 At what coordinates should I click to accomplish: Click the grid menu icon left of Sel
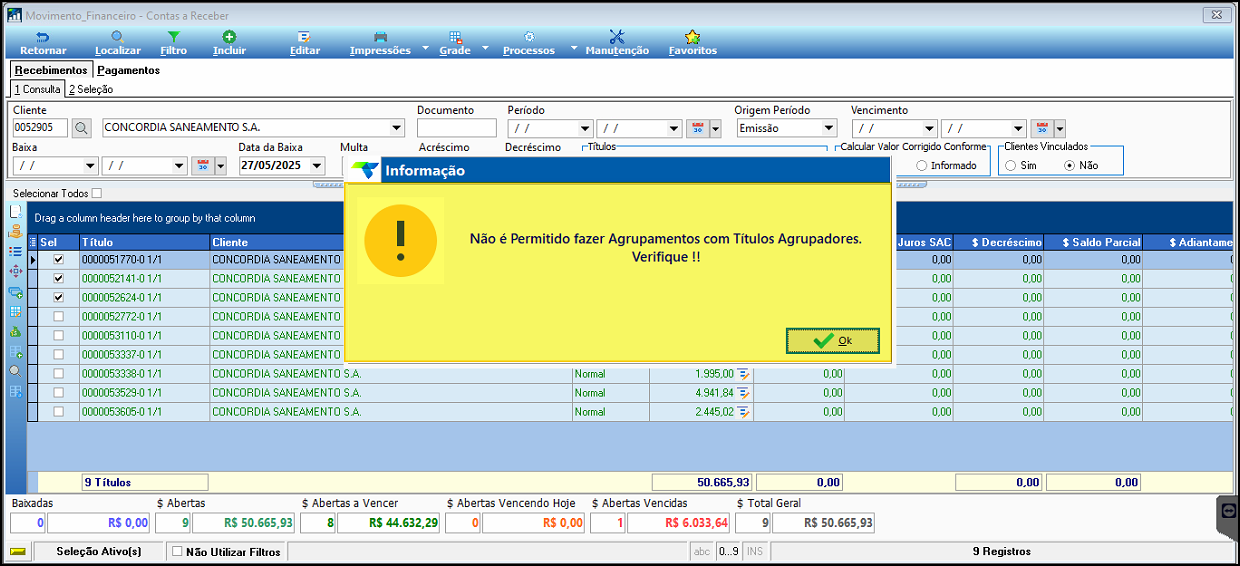[x=32, y=242]
